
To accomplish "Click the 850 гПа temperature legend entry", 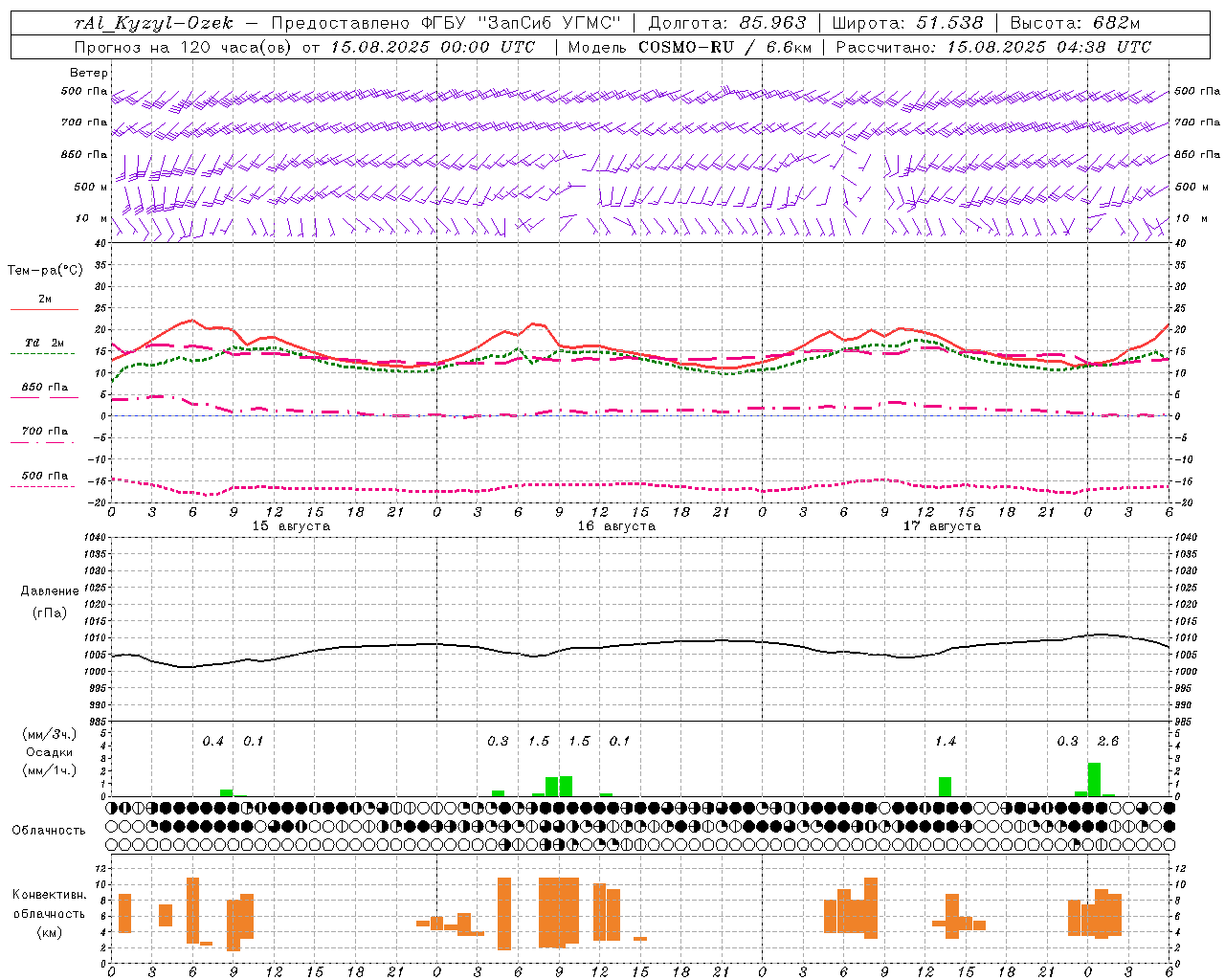I will 45,388.
